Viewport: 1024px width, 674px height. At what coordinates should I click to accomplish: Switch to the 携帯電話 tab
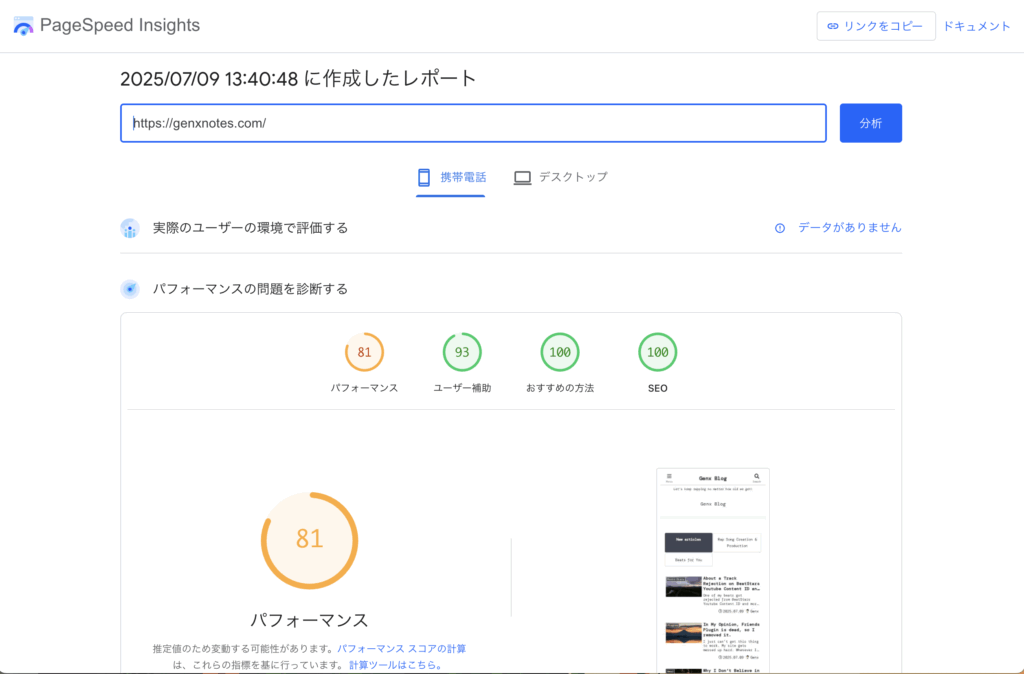click(x=451, y=177)
